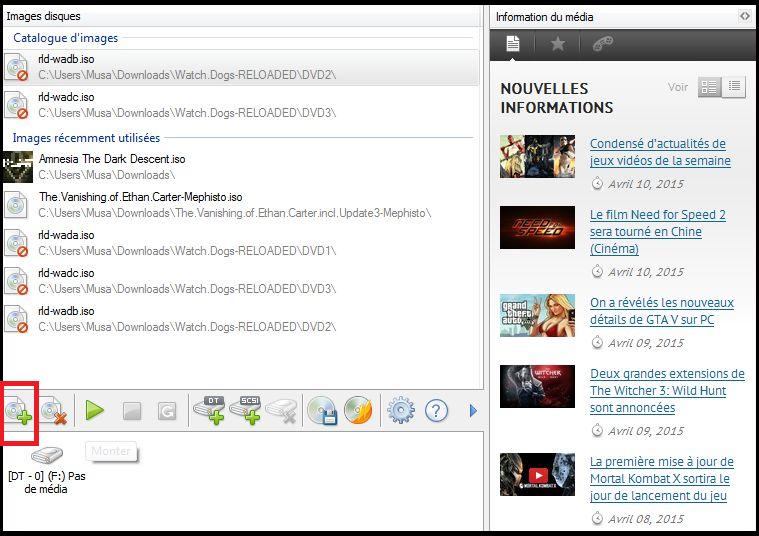Open link about Mortal Kombat X update

tap(662, 478)
